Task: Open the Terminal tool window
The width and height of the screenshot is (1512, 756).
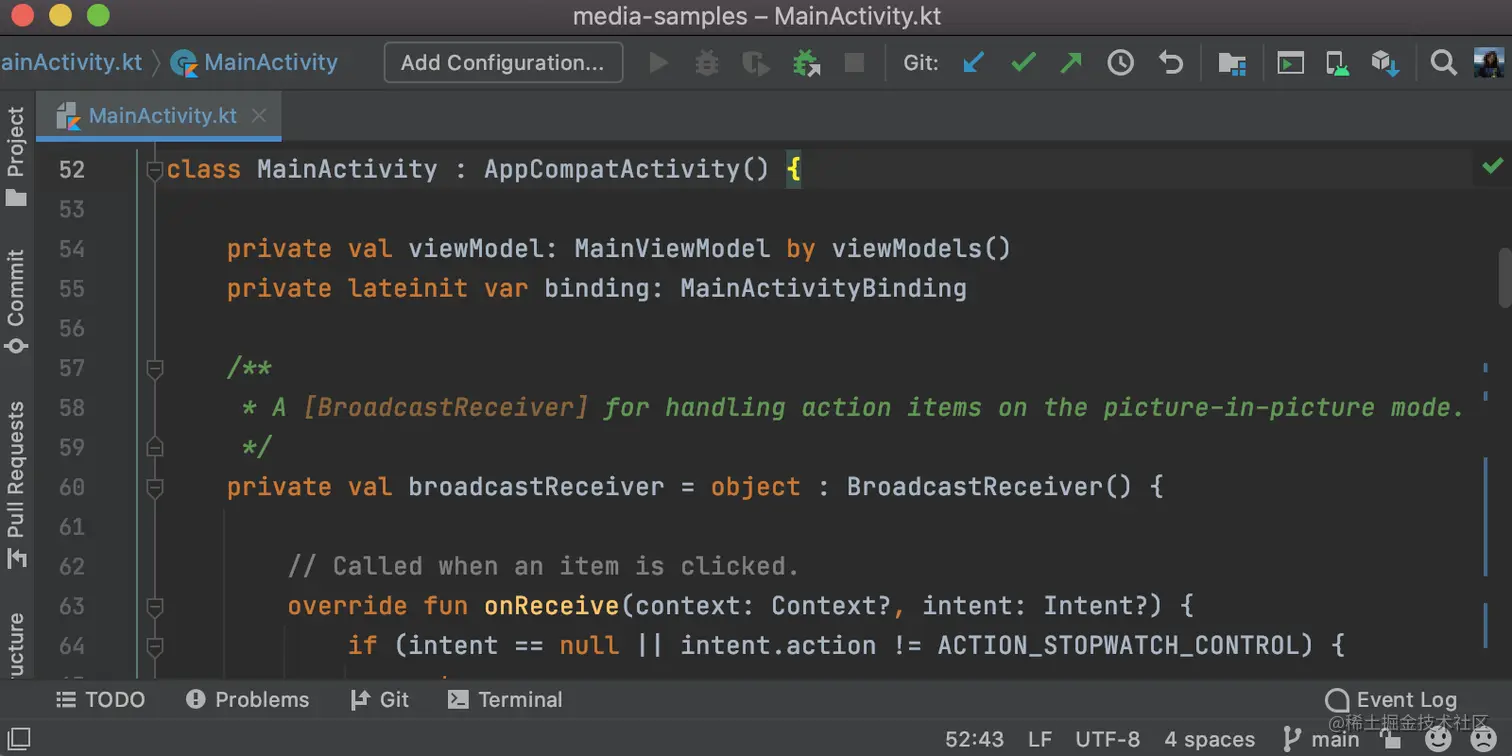Action: point(505,700)
